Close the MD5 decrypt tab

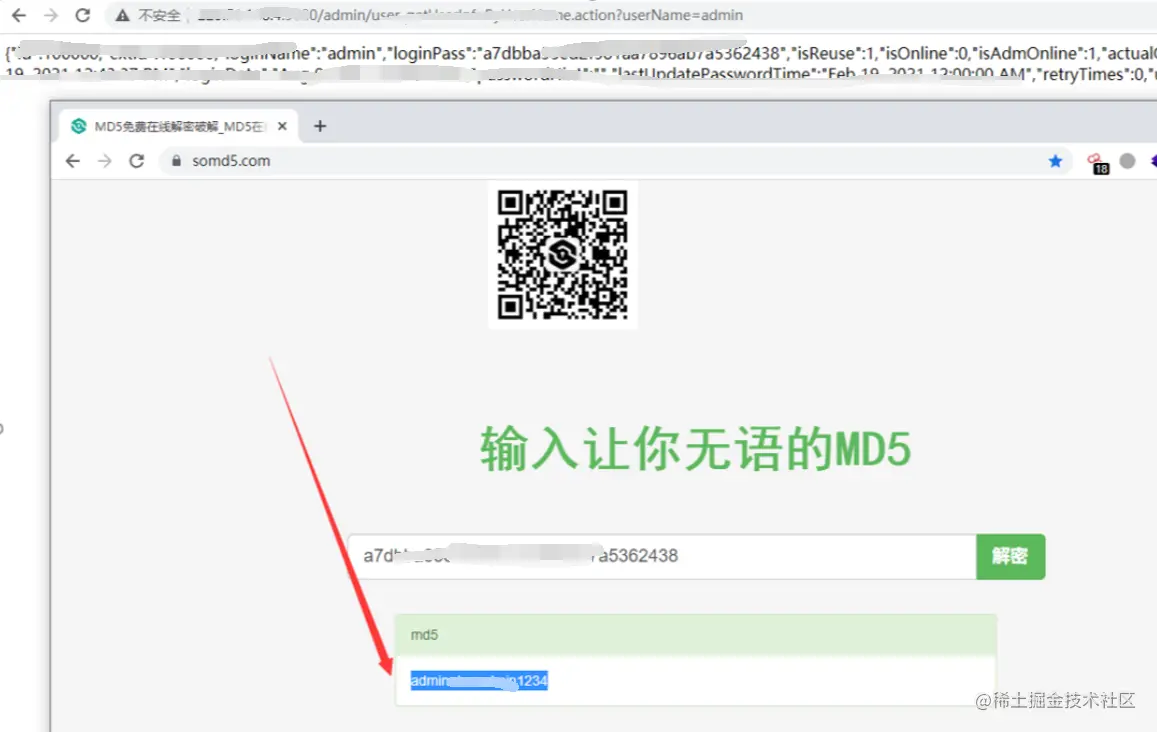pyautogui.click(x=282, y=126)
